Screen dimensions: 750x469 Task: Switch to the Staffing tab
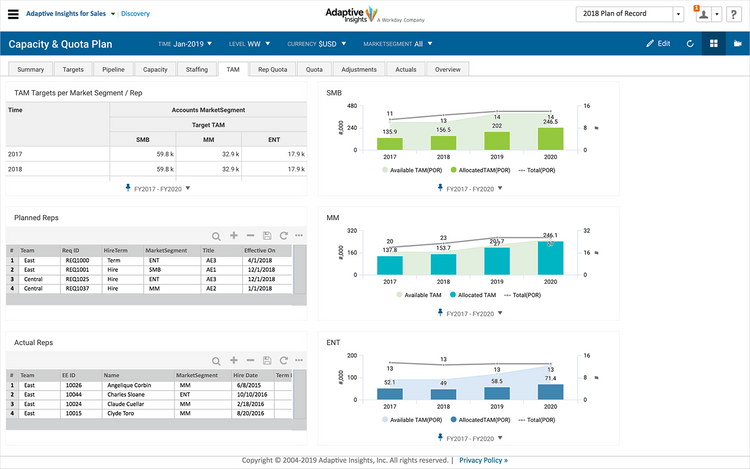click(x=197, y=69)
